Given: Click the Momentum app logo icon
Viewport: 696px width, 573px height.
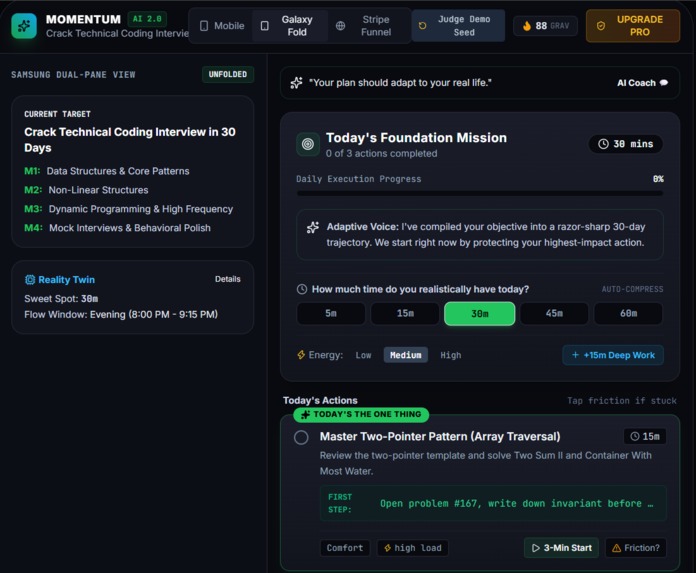Looking at the screenshot, I should coord(24,26).
